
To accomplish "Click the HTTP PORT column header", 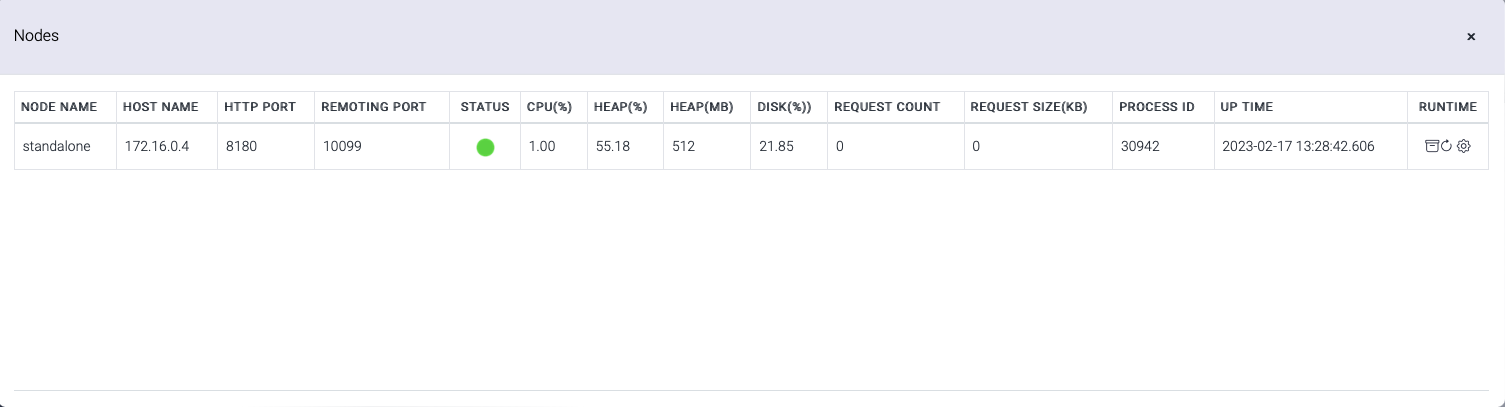I will pyautogui.click(x=260, y=107).
